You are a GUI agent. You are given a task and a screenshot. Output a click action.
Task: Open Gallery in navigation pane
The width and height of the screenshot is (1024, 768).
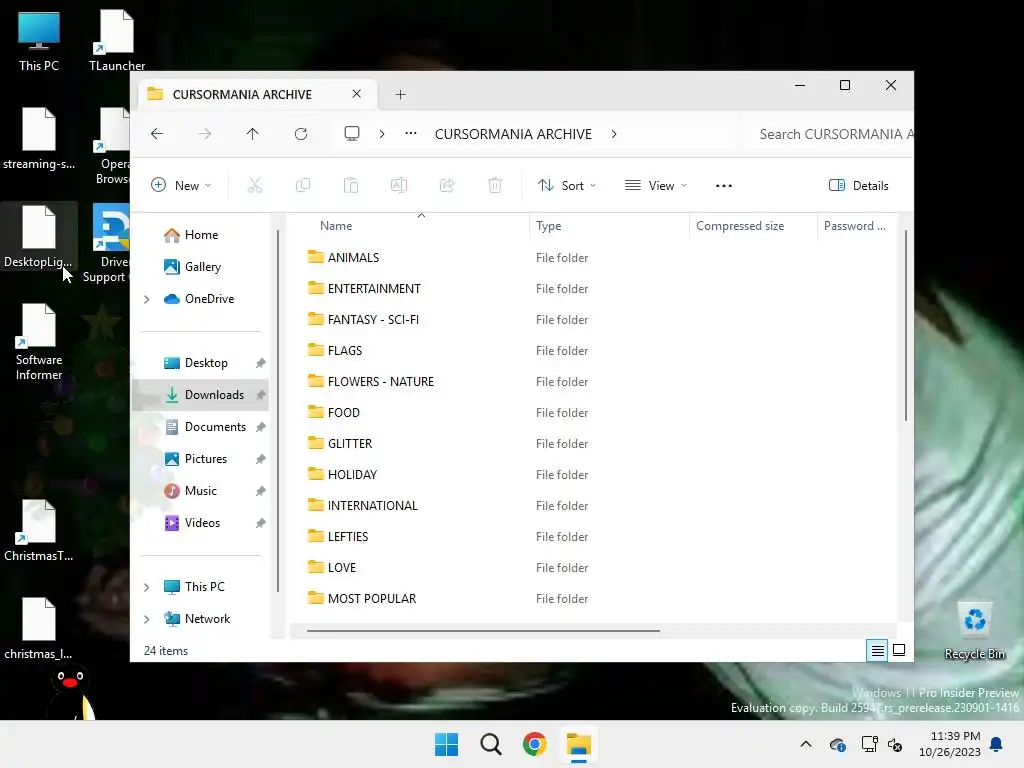[202, 266]
